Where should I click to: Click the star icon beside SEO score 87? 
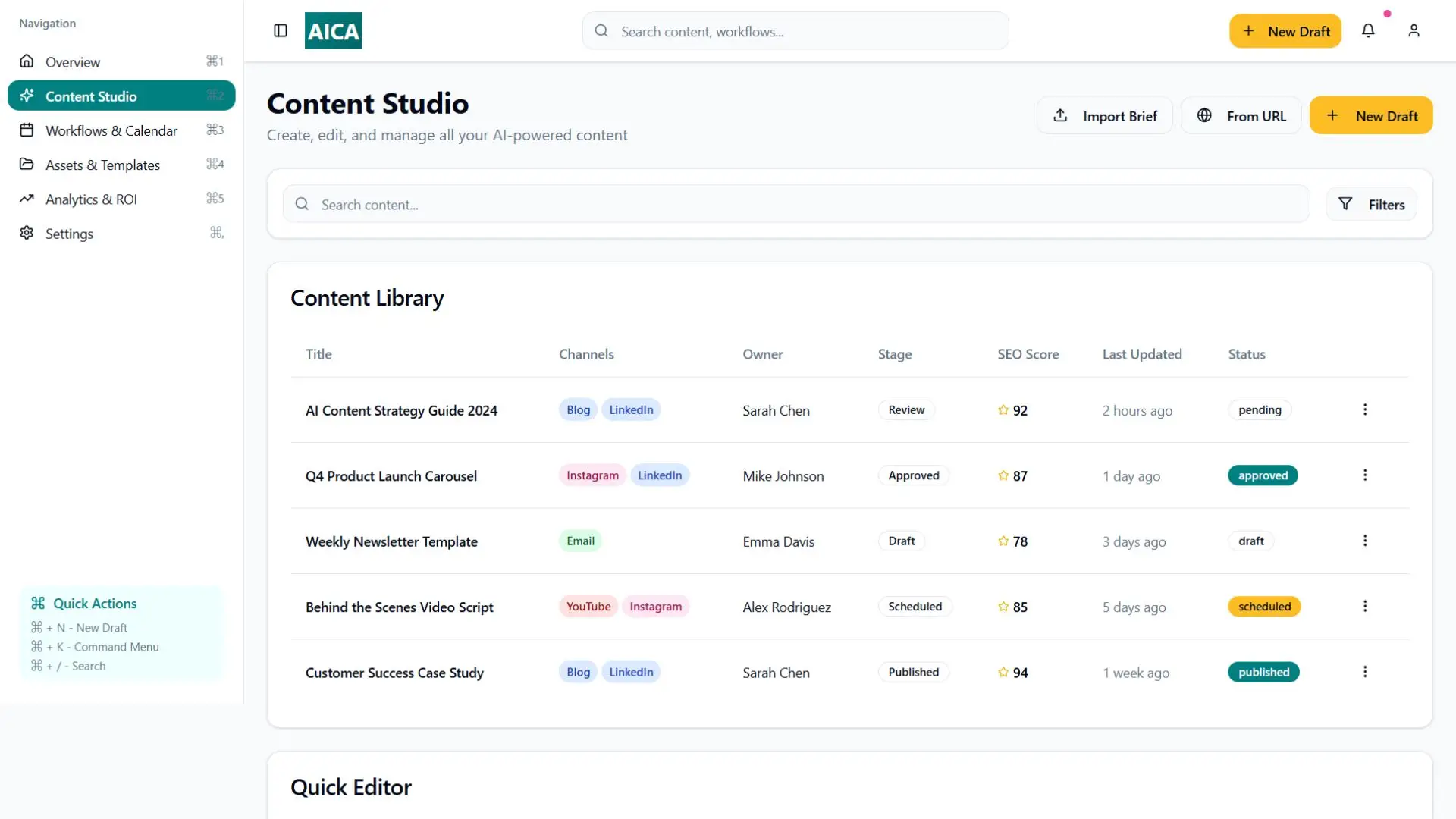coord(1003,475)
